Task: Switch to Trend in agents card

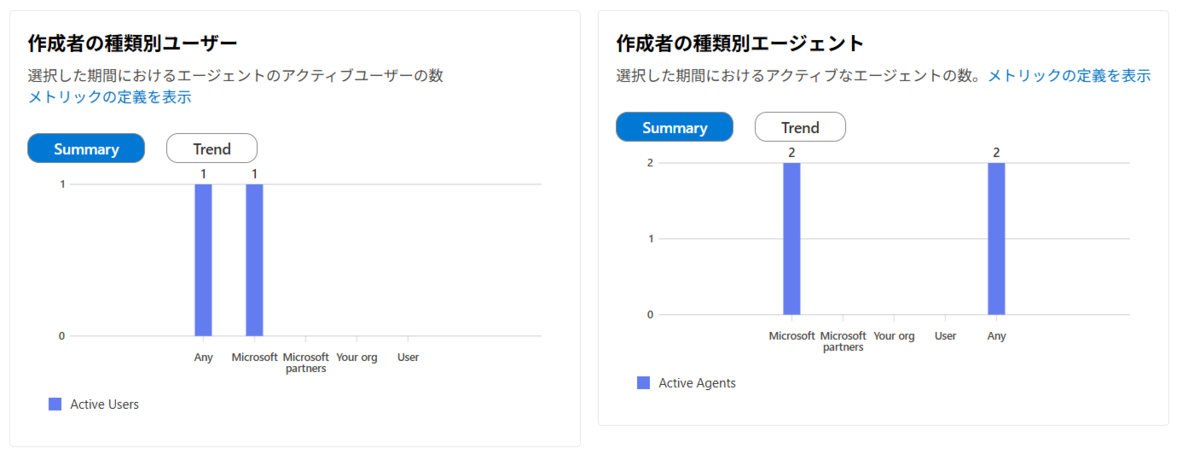Action: click(800, 127)
